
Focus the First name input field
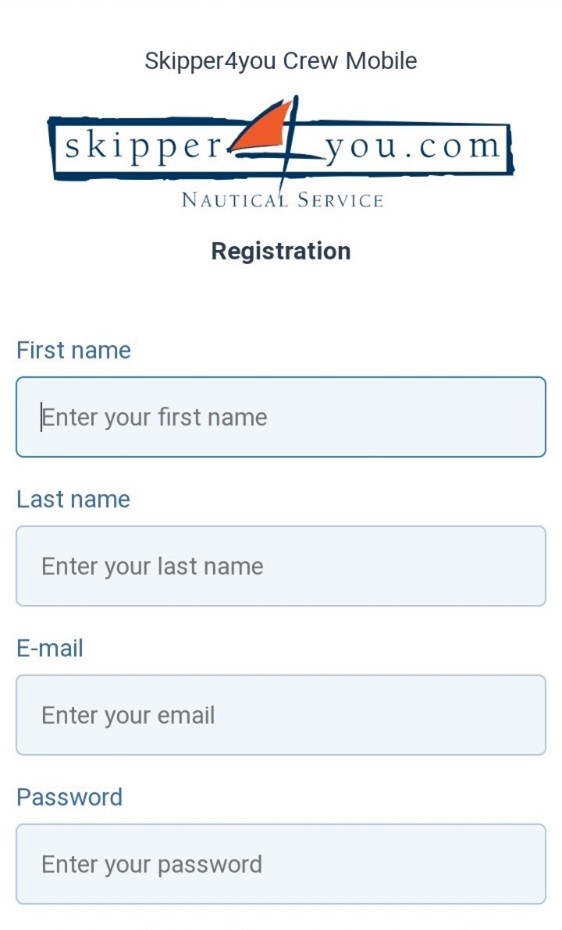[x=281, y=417]
